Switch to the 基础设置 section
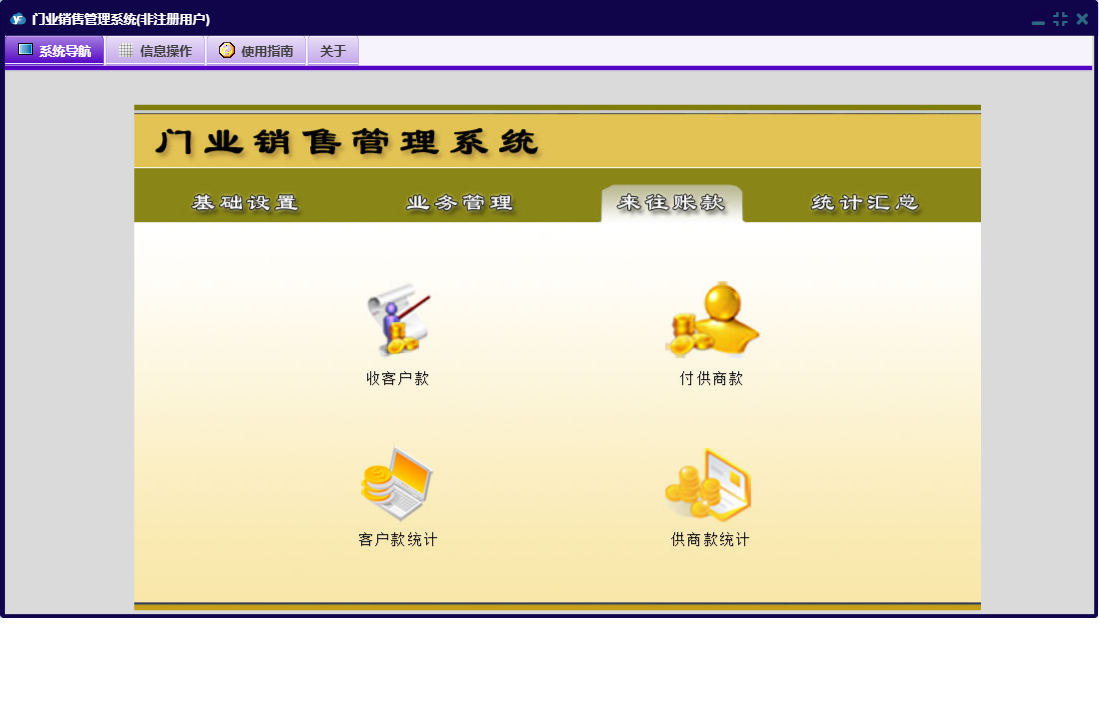 (245, 203)
